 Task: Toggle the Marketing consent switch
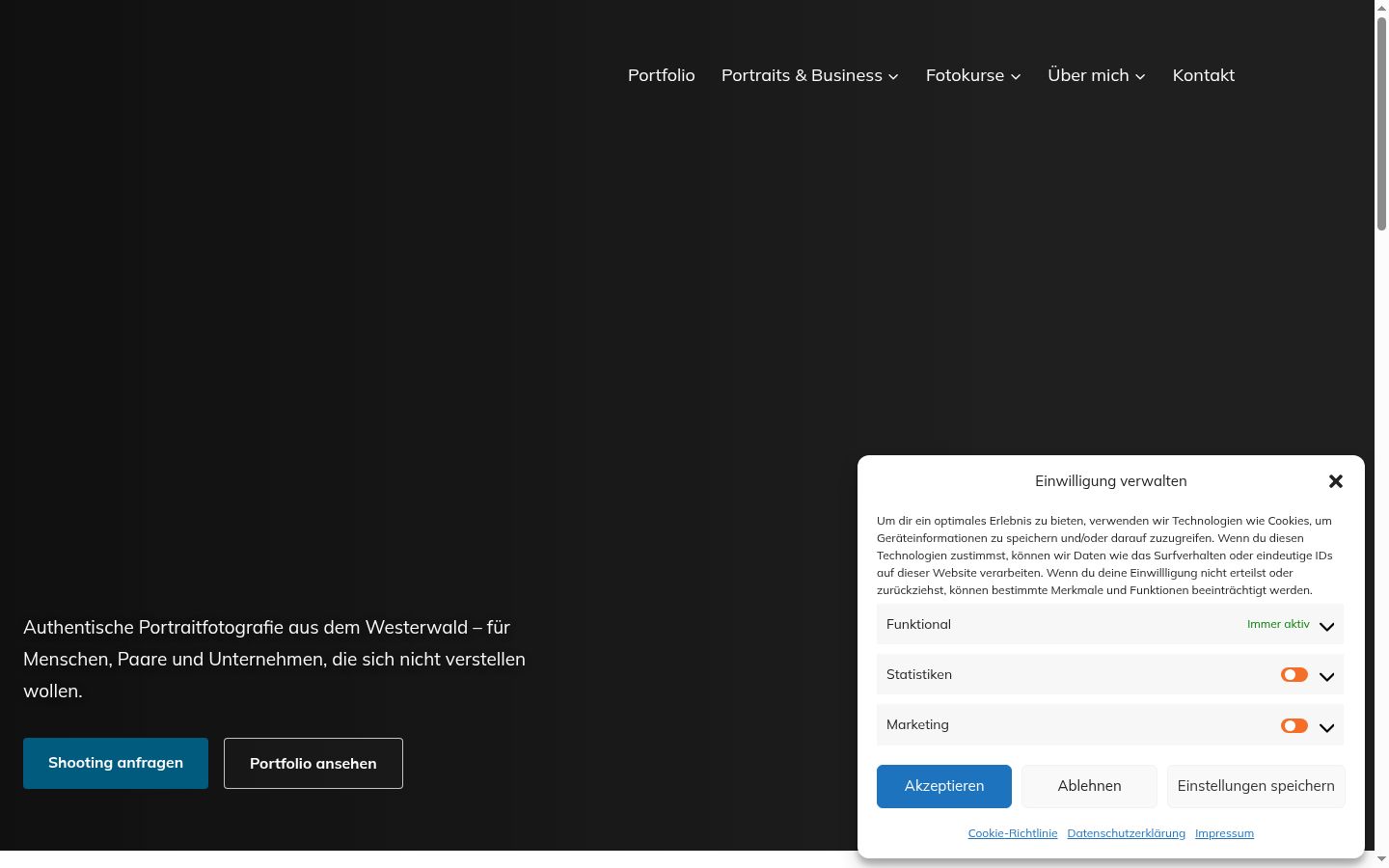point(1294,725)
